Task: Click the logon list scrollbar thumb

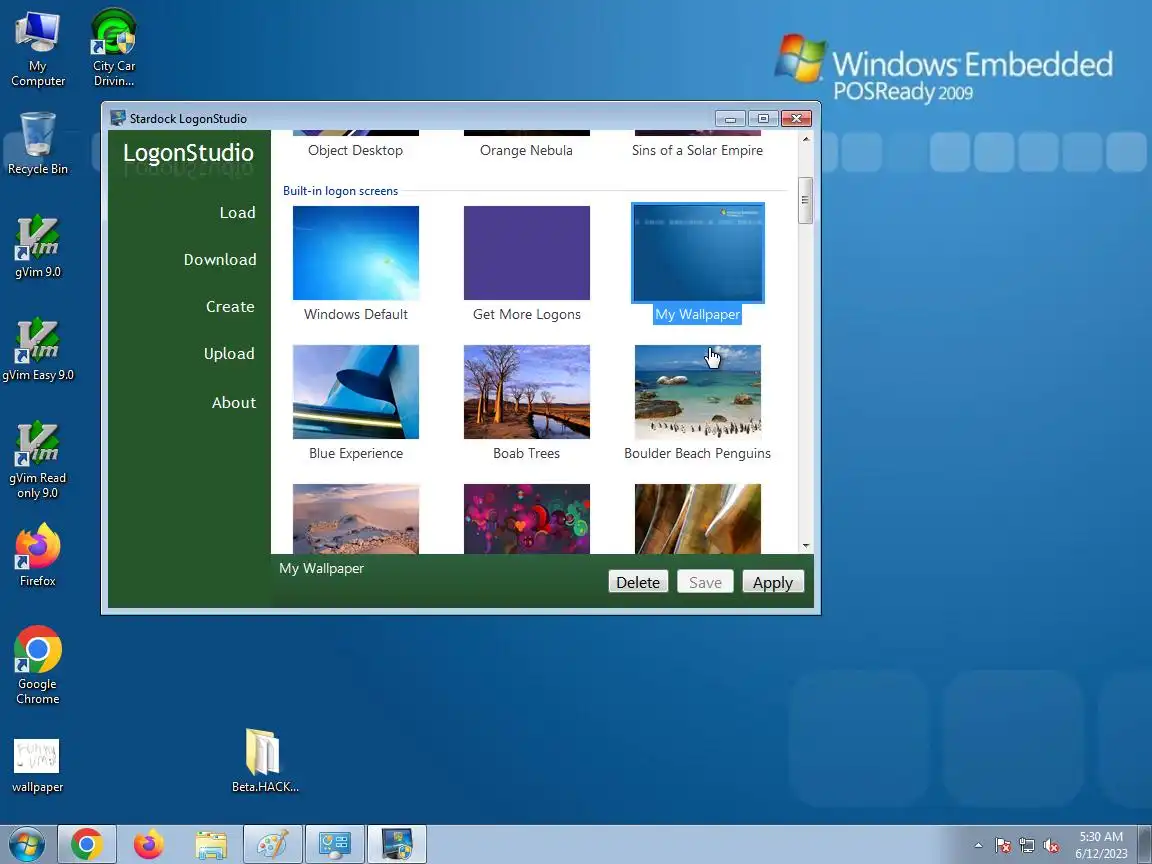Action: coord(806,200)
